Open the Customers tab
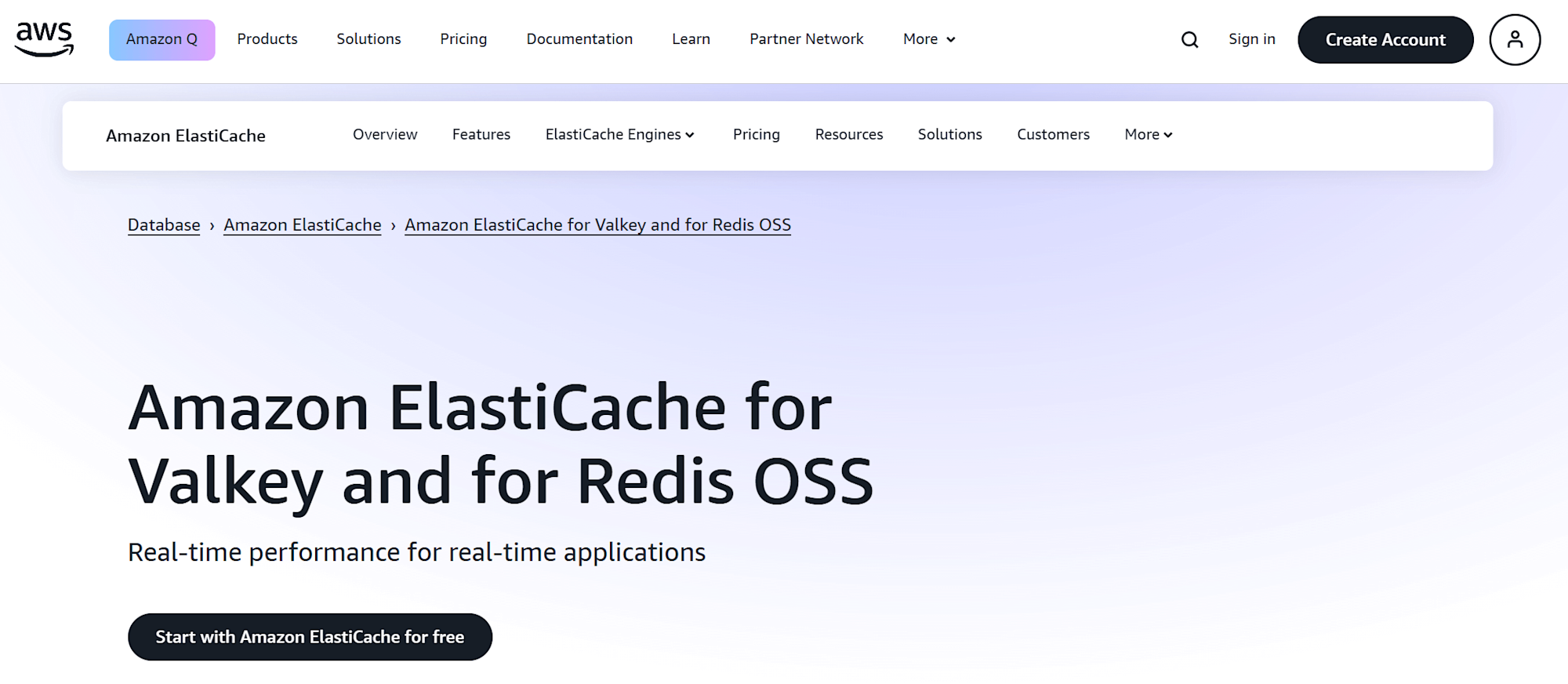 point(1053,134)
